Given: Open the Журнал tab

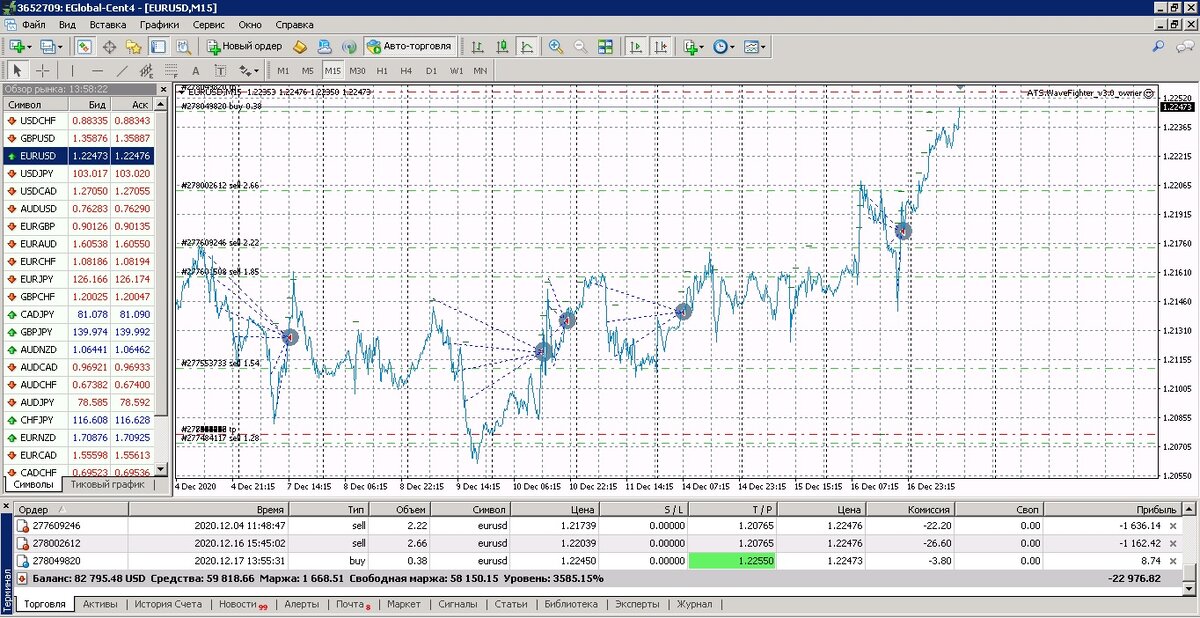Looking at the screenshot, I should pos(695,604).
